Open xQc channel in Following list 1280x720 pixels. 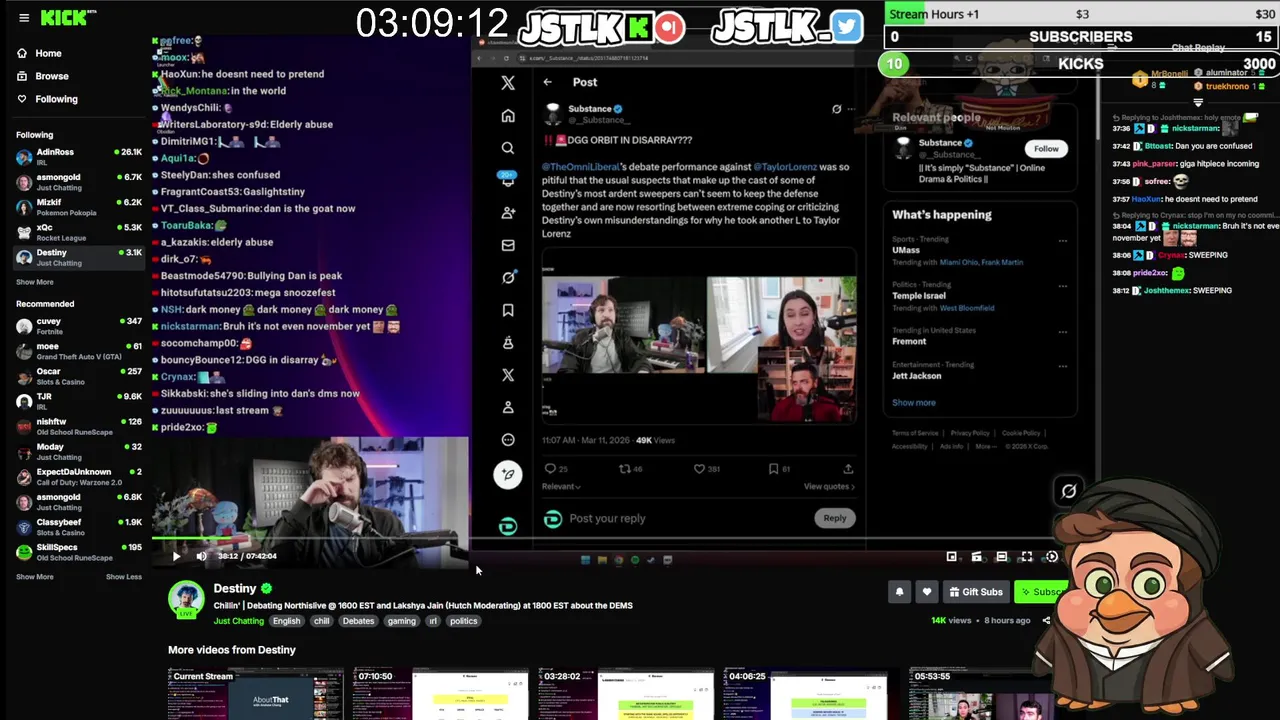point(79,232)
